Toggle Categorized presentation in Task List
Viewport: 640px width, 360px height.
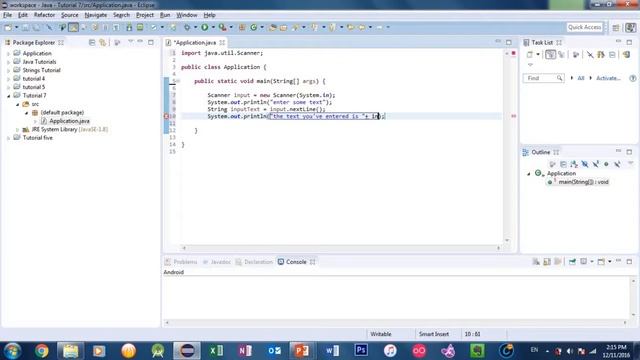pyautogui.click(x=550, y=54)
